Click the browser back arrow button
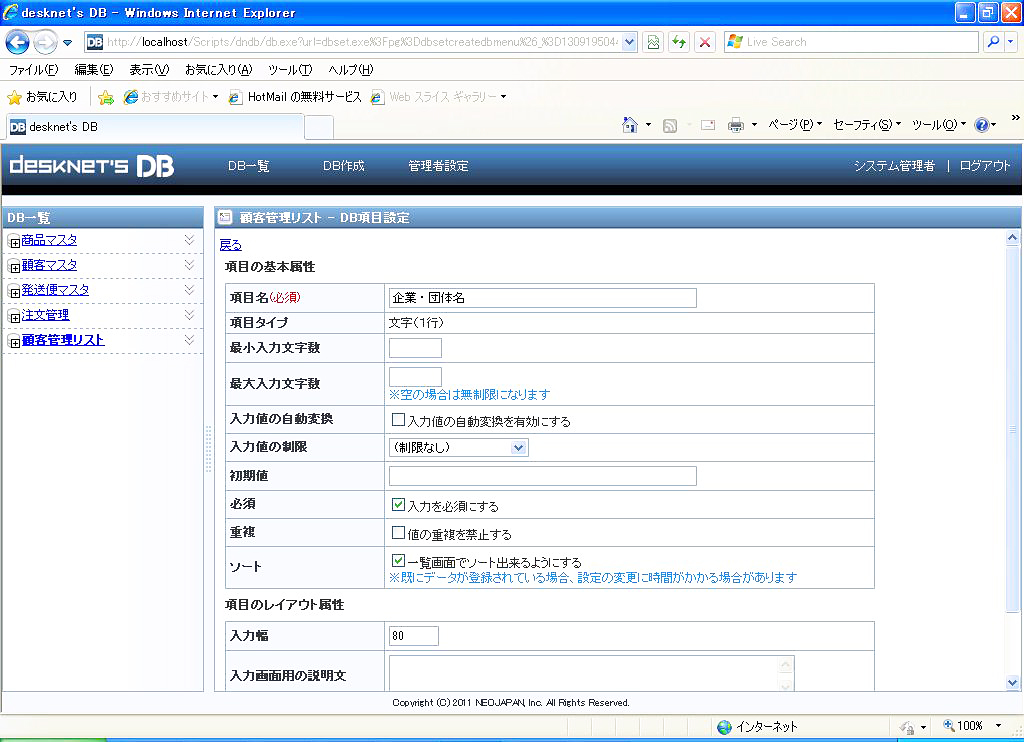 (19, 42)
